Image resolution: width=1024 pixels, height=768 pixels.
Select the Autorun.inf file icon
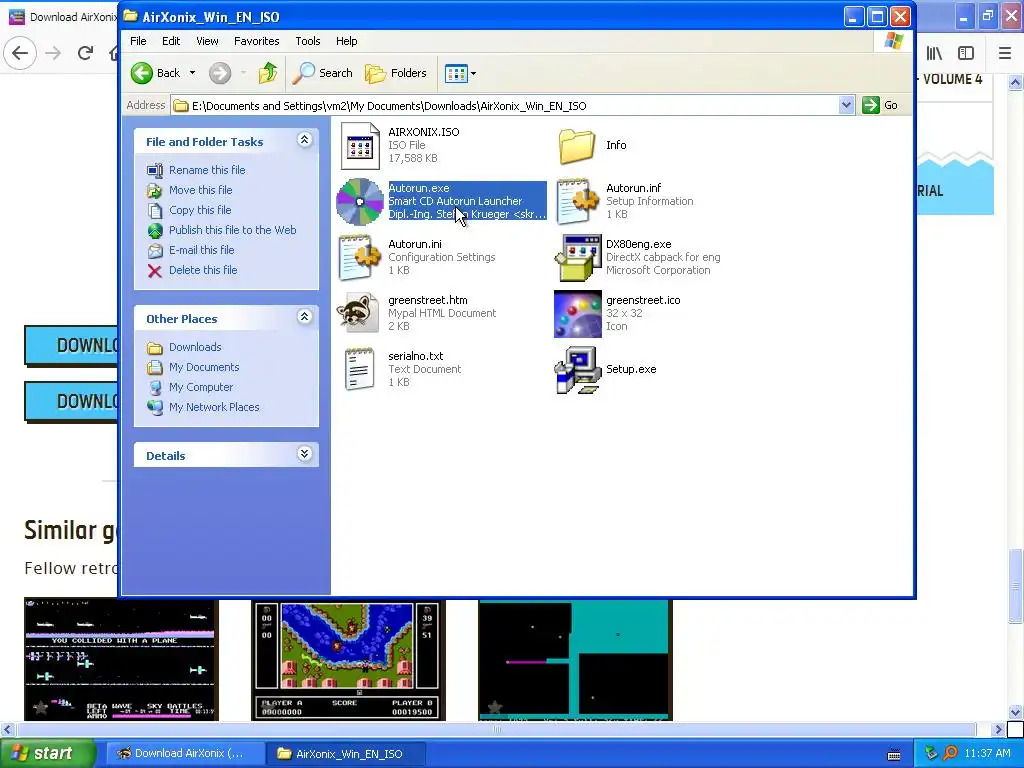[577, 202]
